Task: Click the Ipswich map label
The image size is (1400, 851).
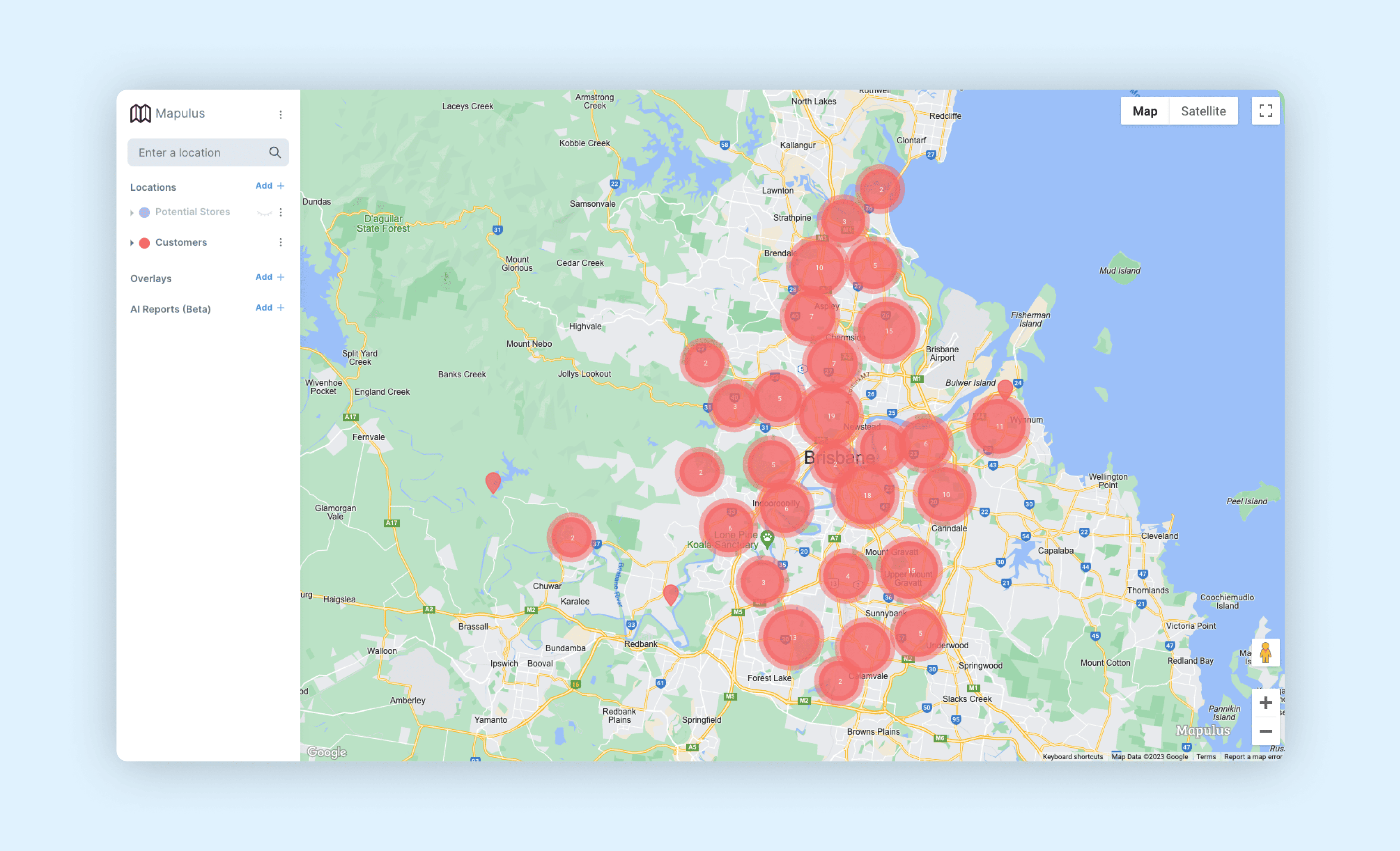Action: (504, 663)
